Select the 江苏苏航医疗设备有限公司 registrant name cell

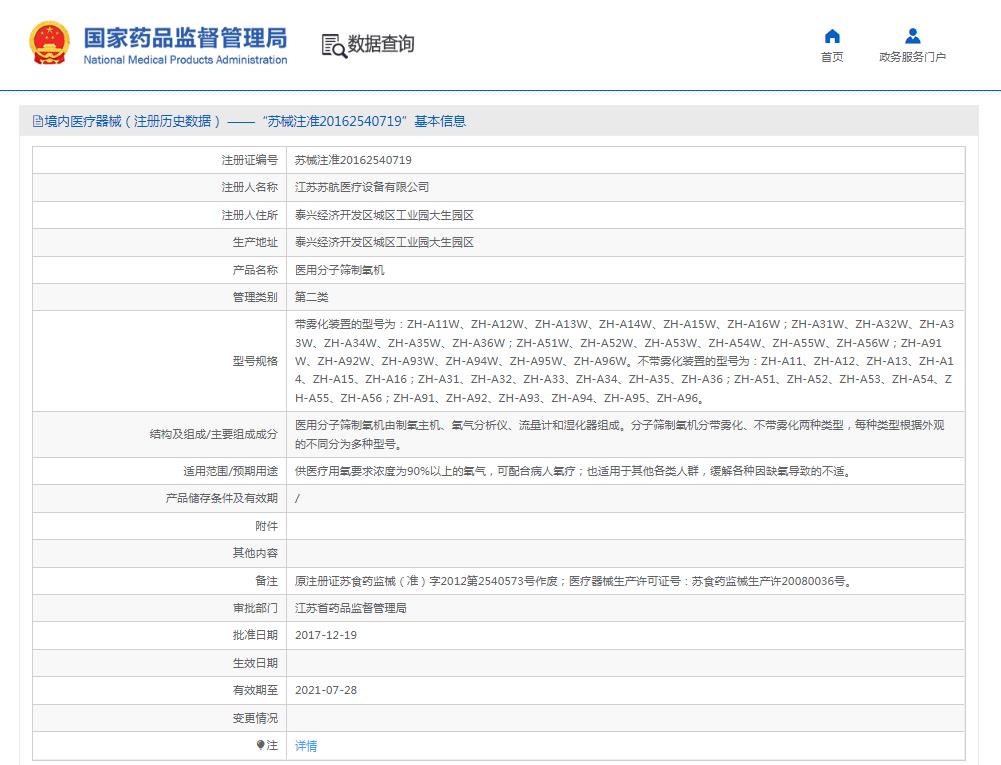click(362, 187)
